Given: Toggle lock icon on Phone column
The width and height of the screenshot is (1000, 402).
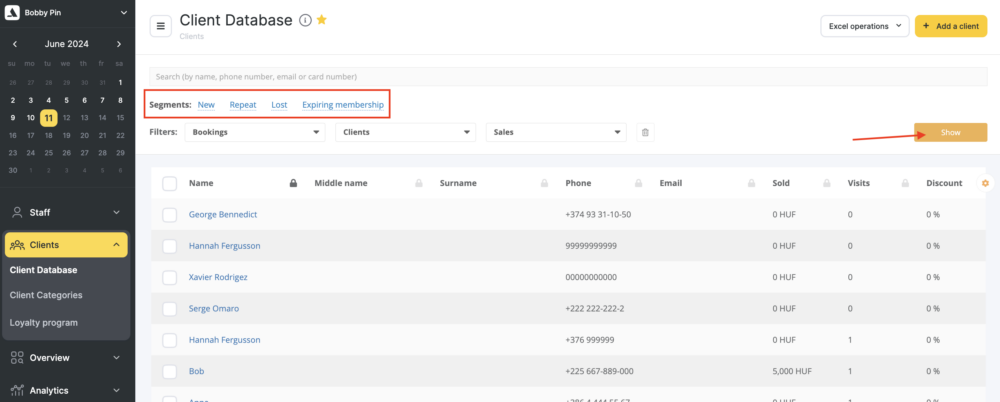Looking at the screenshot, I should click(x=638, y=183).
